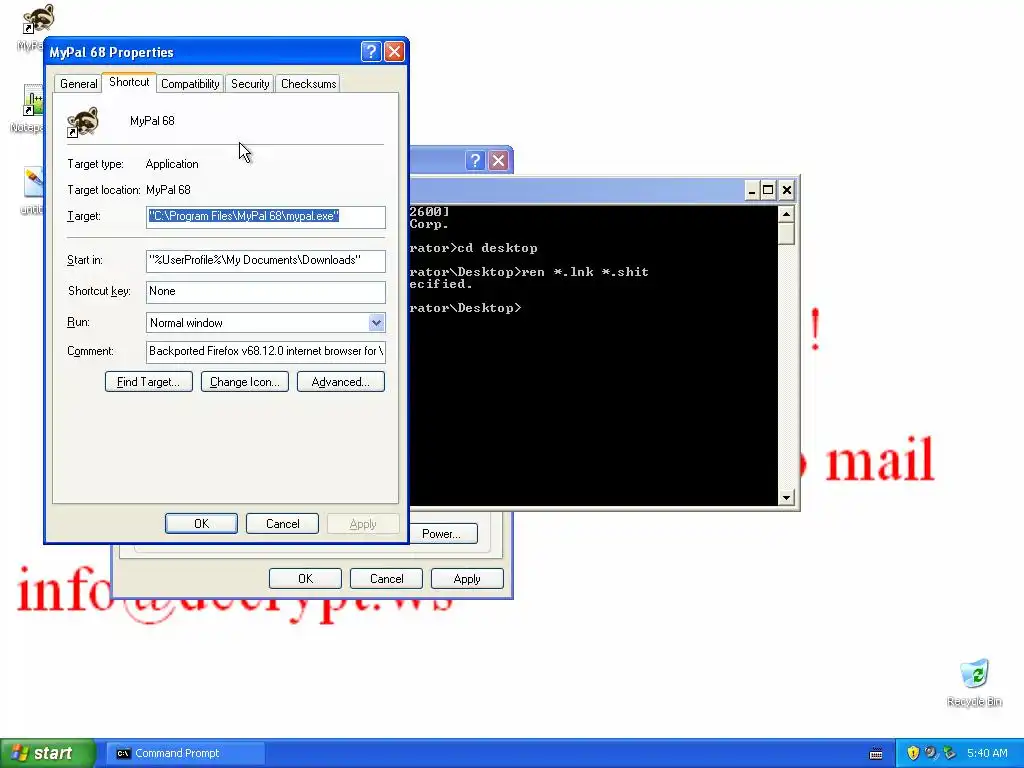Click the MyPal raccoon icon in Properties dialog
Viewport: 1024px width, 768px height.
pos(82,122)
